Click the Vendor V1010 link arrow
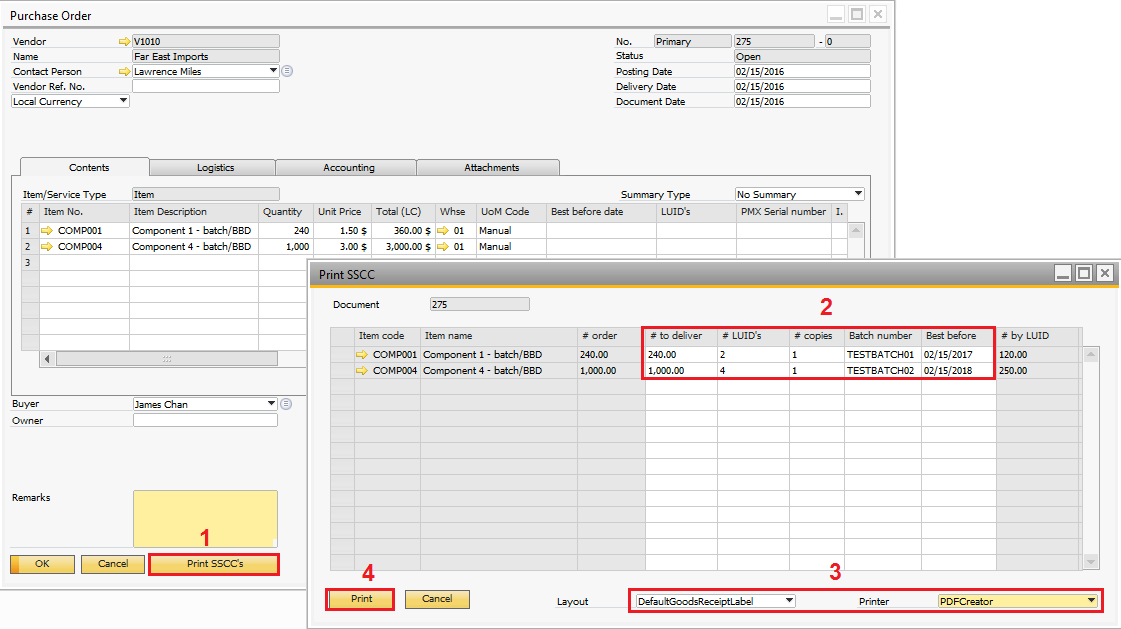The image size is (1121, 629). pos(124,42)
